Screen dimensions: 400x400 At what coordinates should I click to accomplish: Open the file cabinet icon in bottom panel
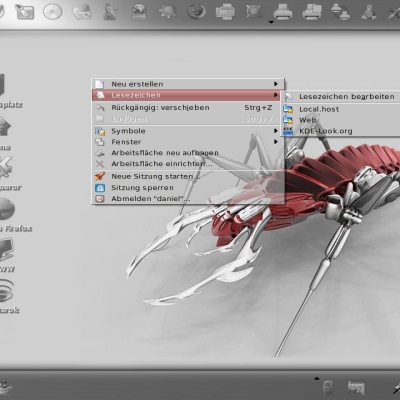coord(328,388)
